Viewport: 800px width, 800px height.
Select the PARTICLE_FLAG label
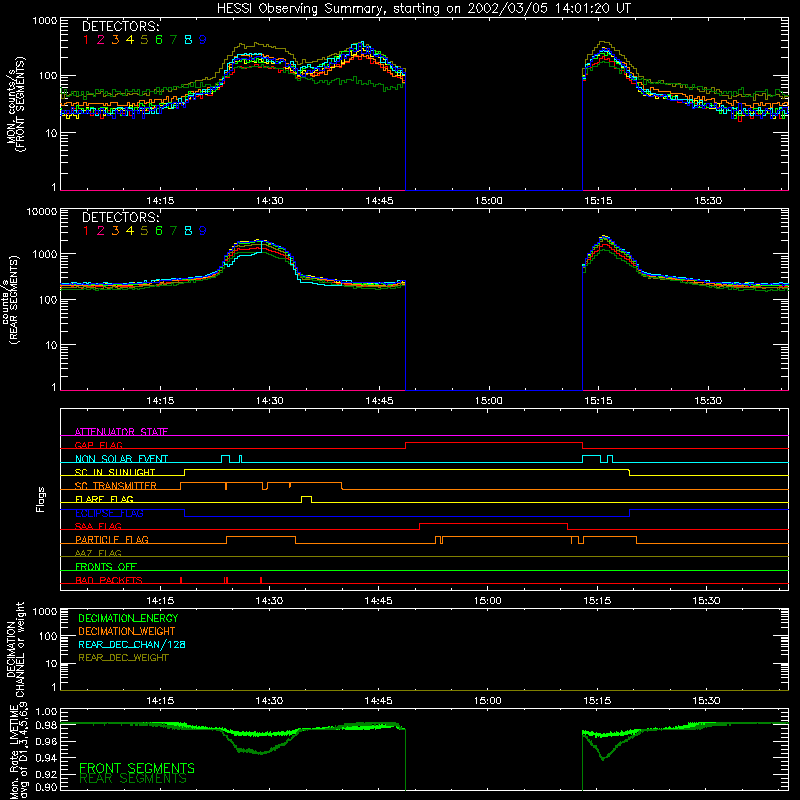click(112, 540)
